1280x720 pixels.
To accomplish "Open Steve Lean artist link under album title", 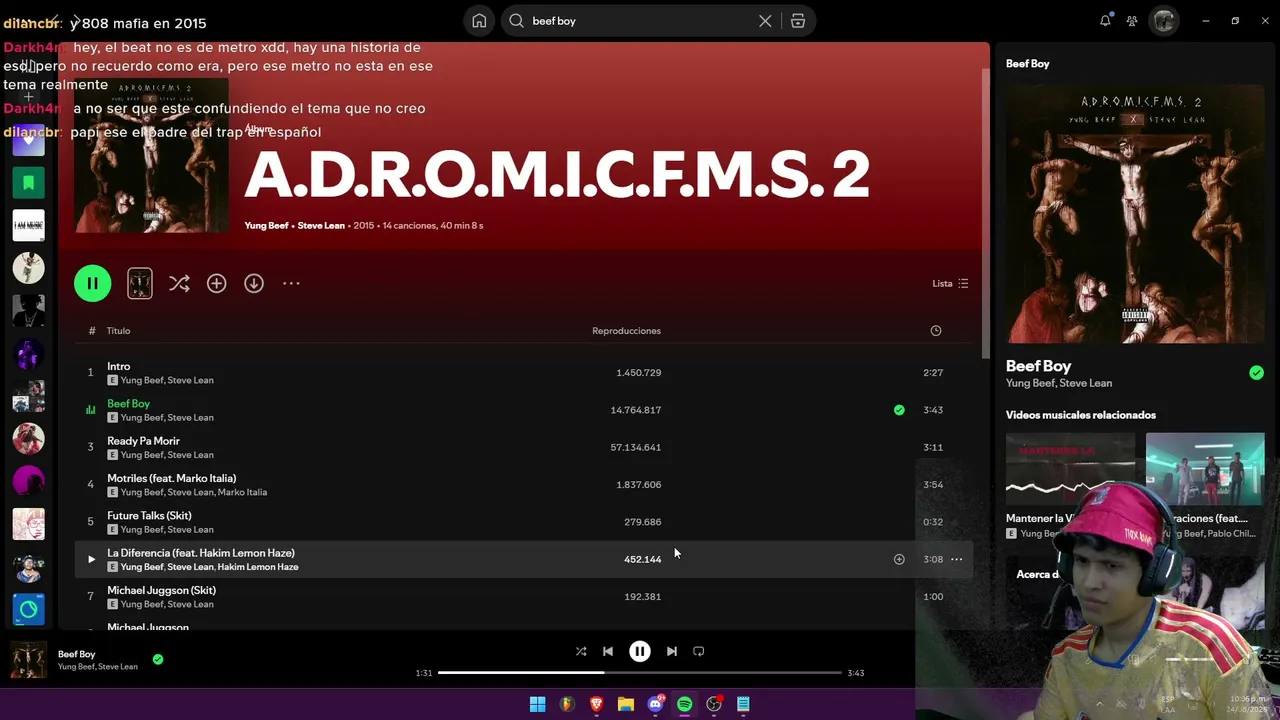I will [321, 226].
